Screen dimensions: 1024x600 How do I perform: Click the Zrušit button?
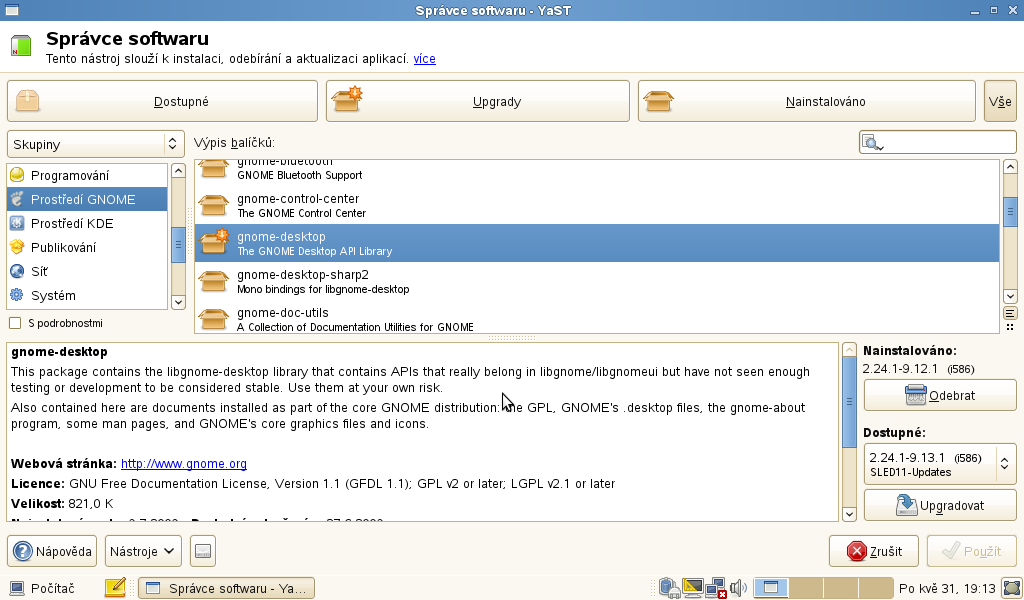point(874,551)
